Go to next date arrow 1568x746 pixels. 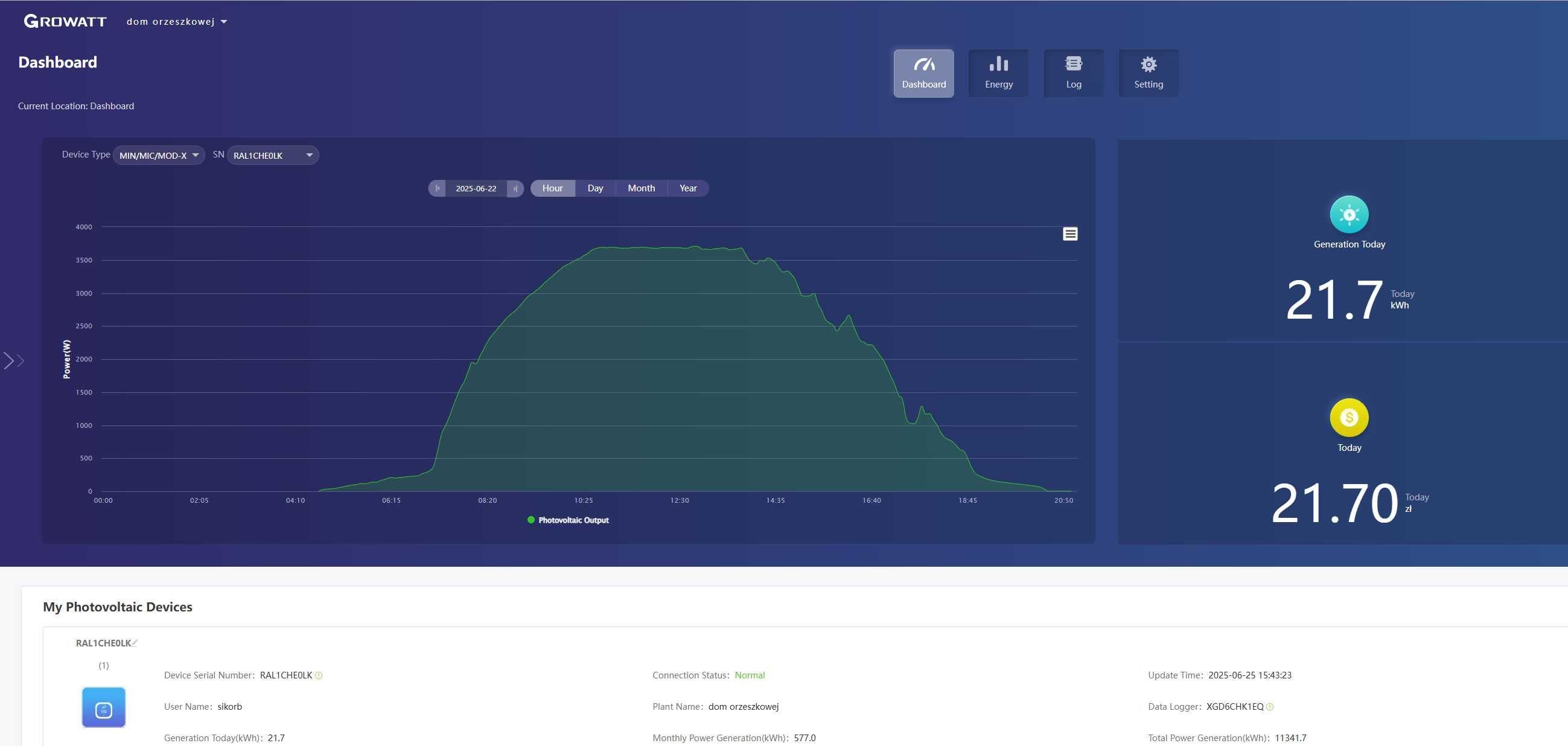click(515, 189)
